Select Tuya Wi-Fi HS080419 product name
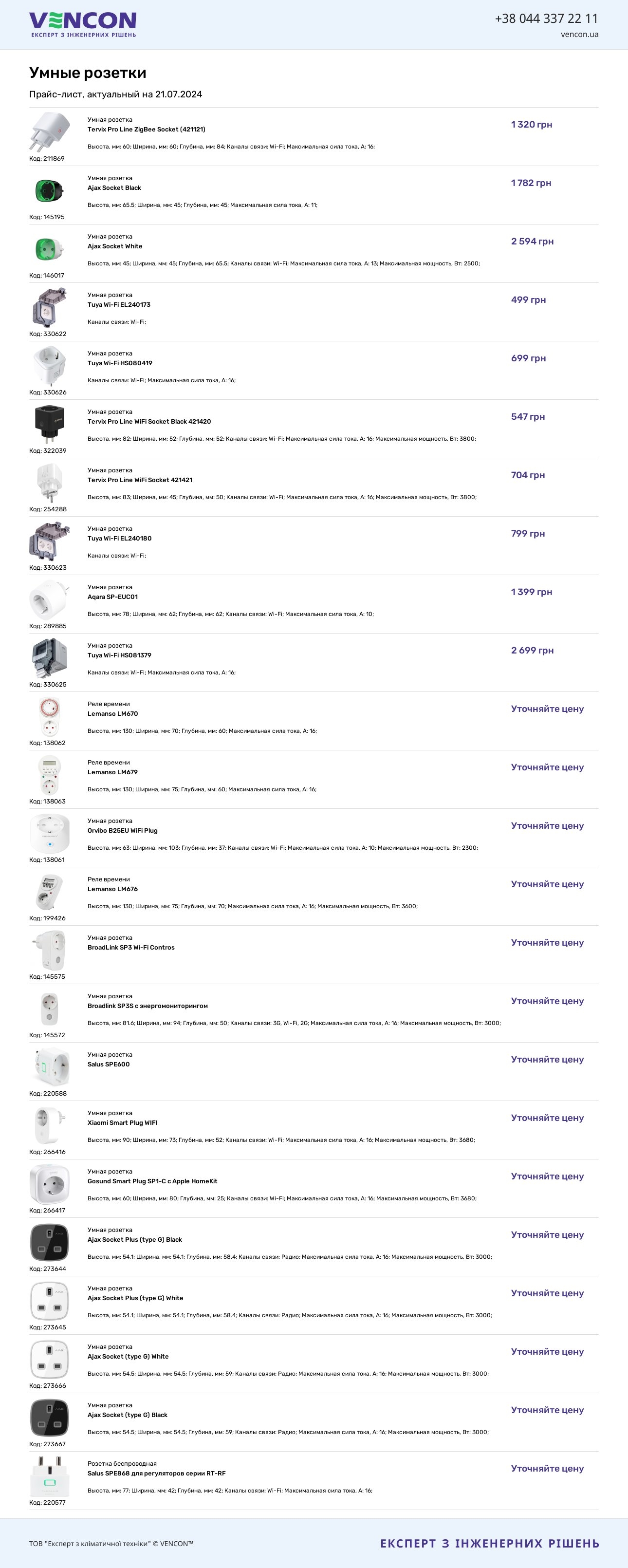This screenshot has width=628, height=1568. 120,363
